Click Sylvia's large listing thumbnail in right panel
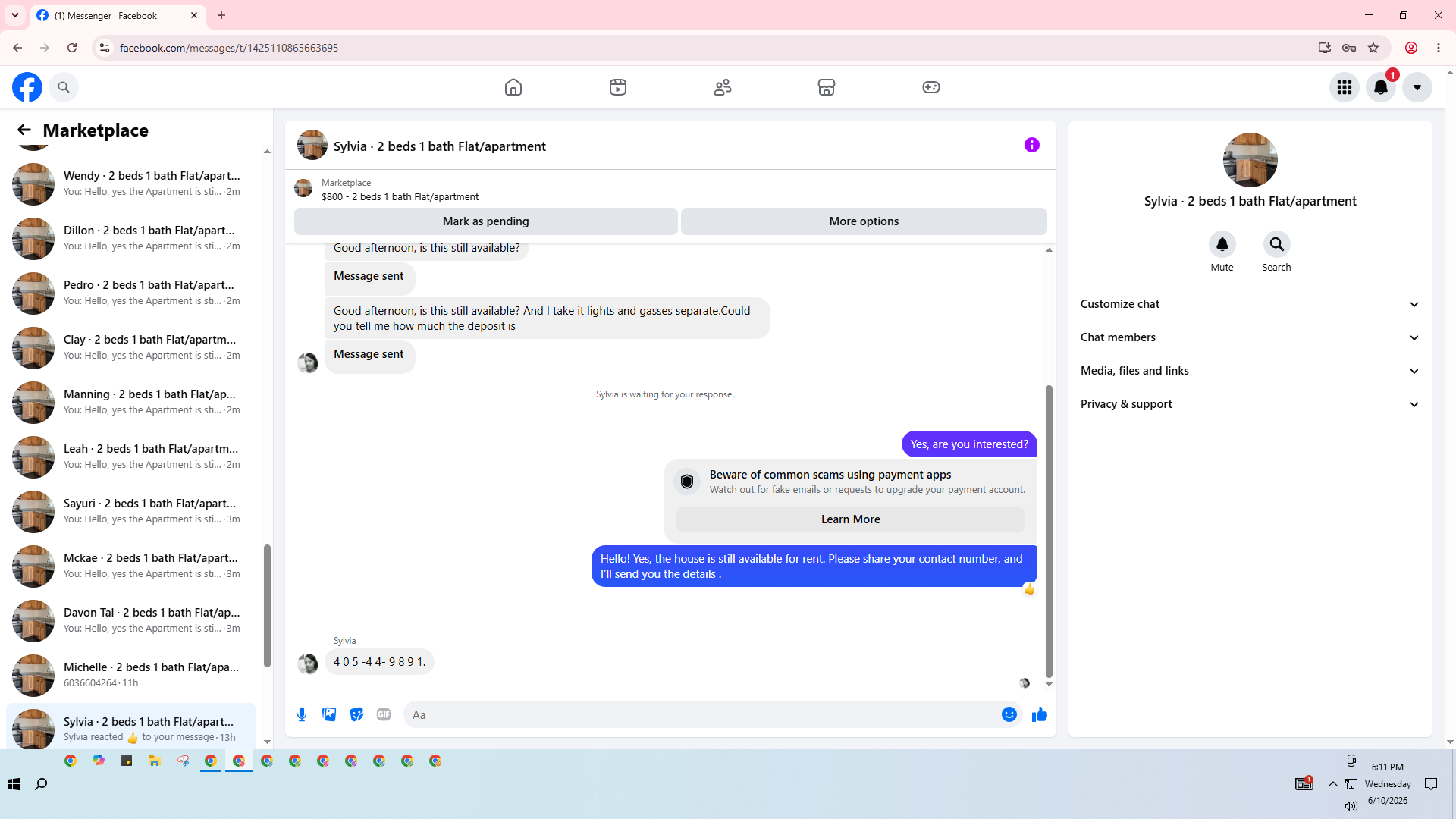This screenshot has width=1456, height=819. 1250,160
